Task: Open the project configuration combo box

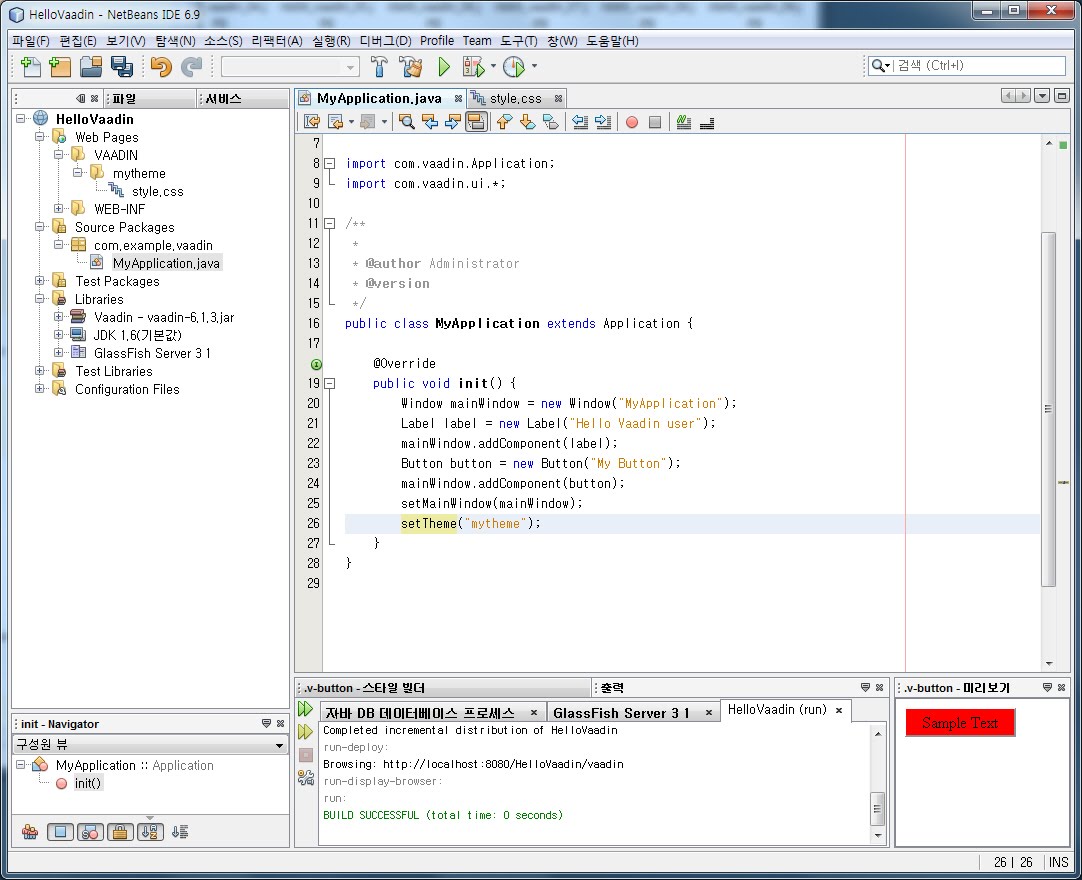Action: pyautogui.click(x=291, y=67)
